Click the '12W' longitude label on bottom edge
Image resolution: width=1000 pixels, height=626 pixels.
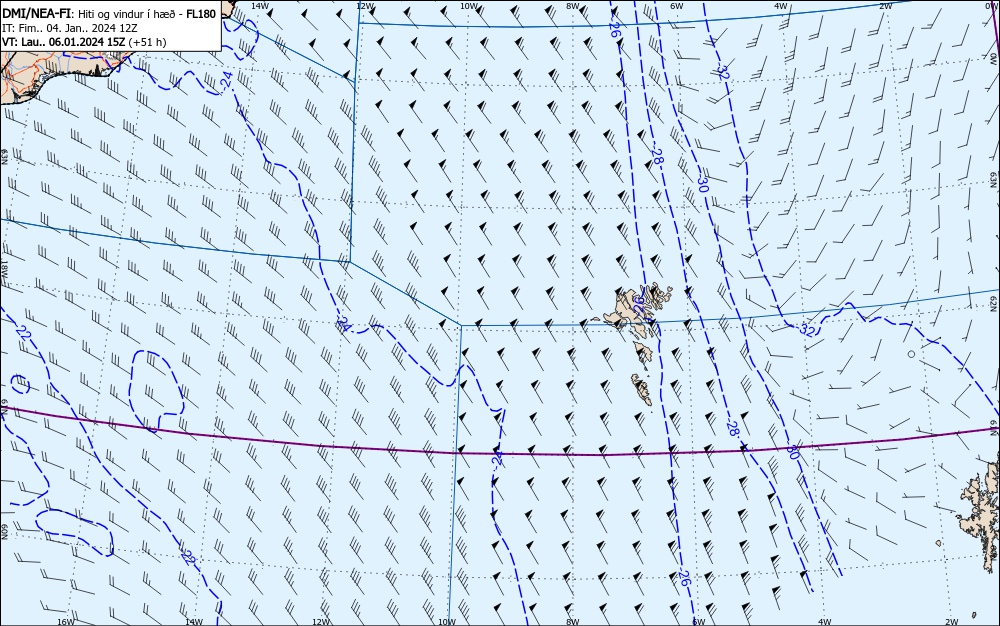click(x=321, y=622)
